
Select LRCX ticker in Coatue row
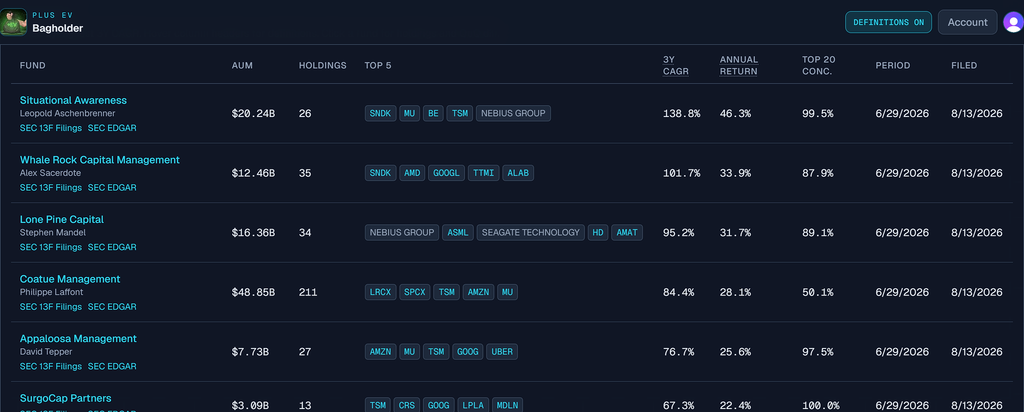(x=380, y=293)
